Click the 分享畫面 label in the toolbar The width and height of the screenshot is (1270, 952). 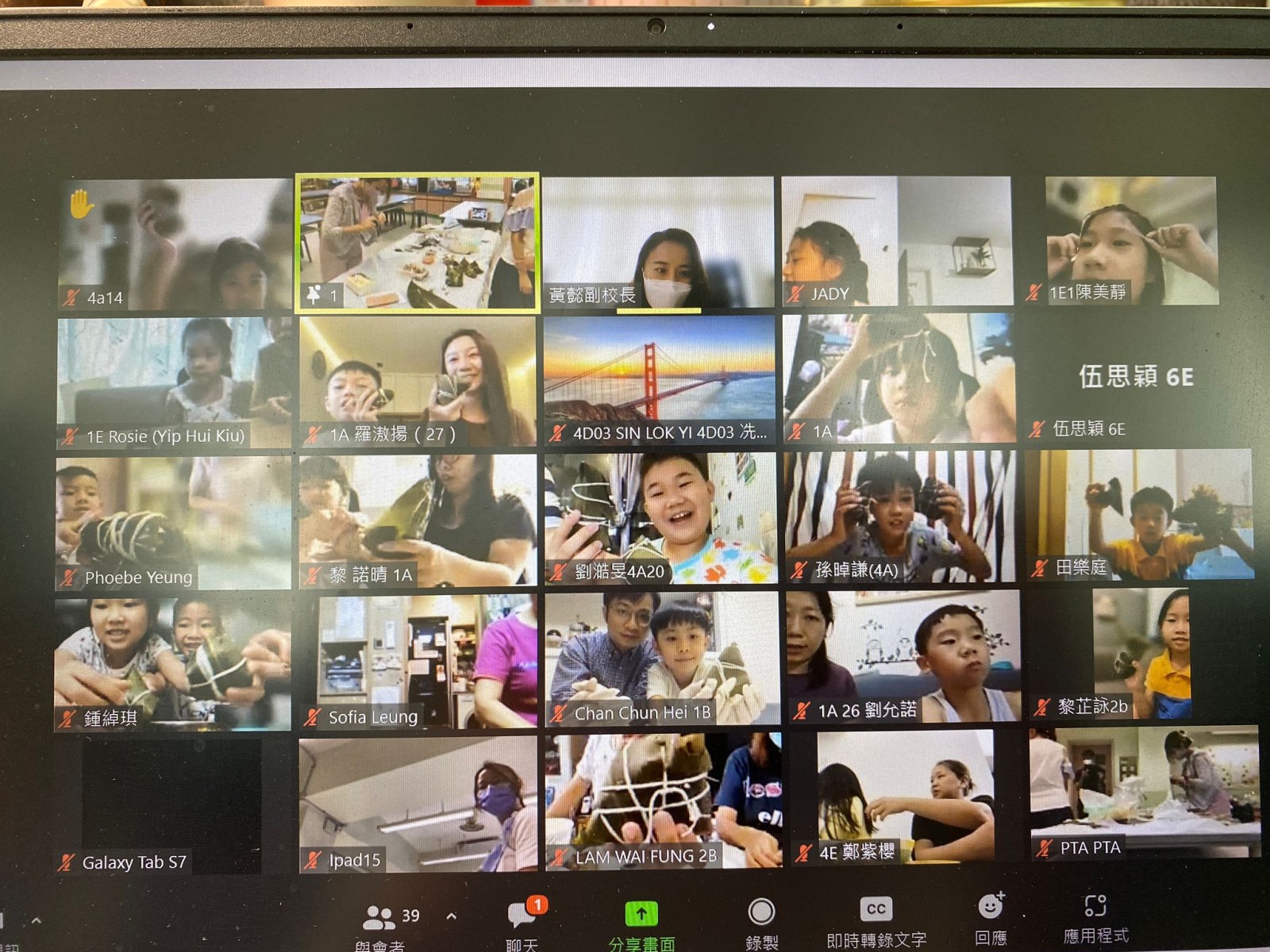641,943
